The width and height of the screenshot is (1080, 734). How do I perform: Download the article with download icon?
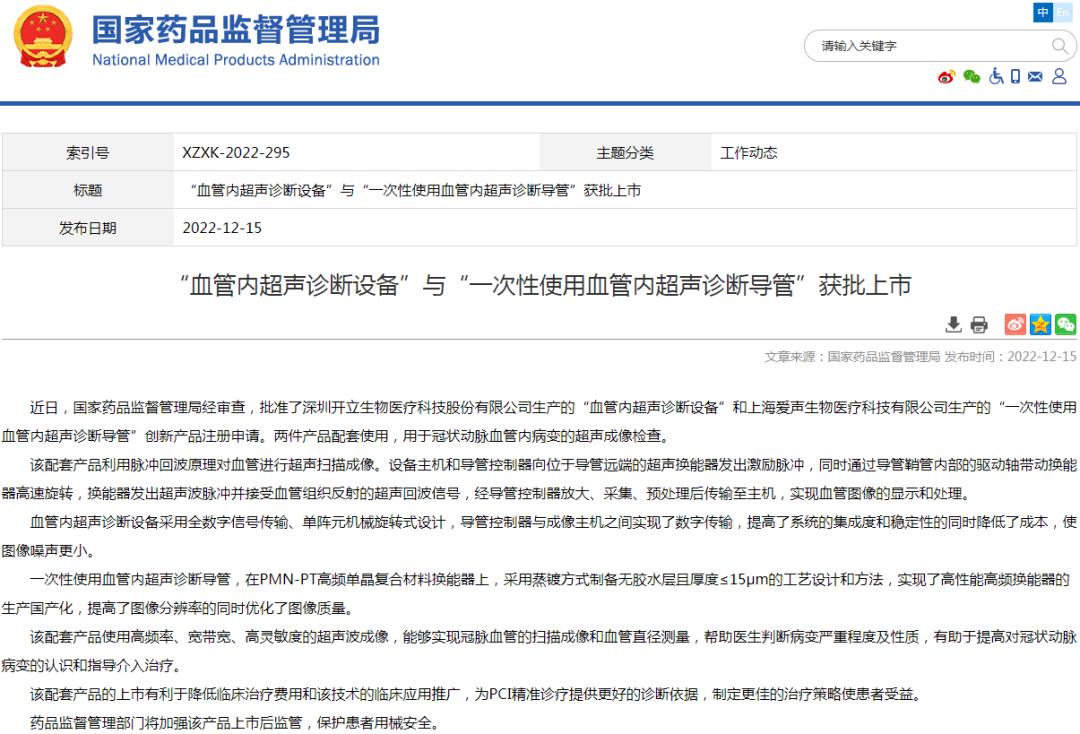[953, 324]
